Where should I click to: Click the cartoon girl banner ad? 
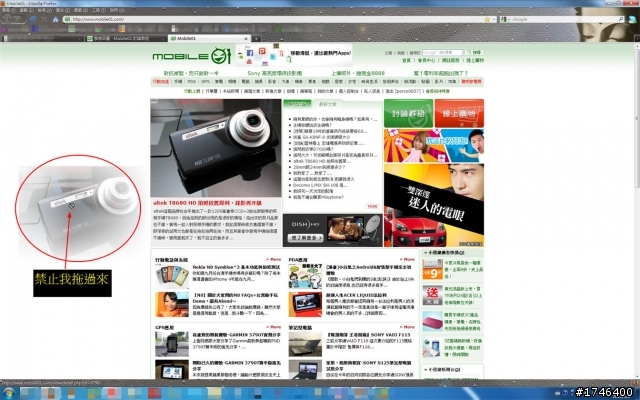tap(434, 146)
